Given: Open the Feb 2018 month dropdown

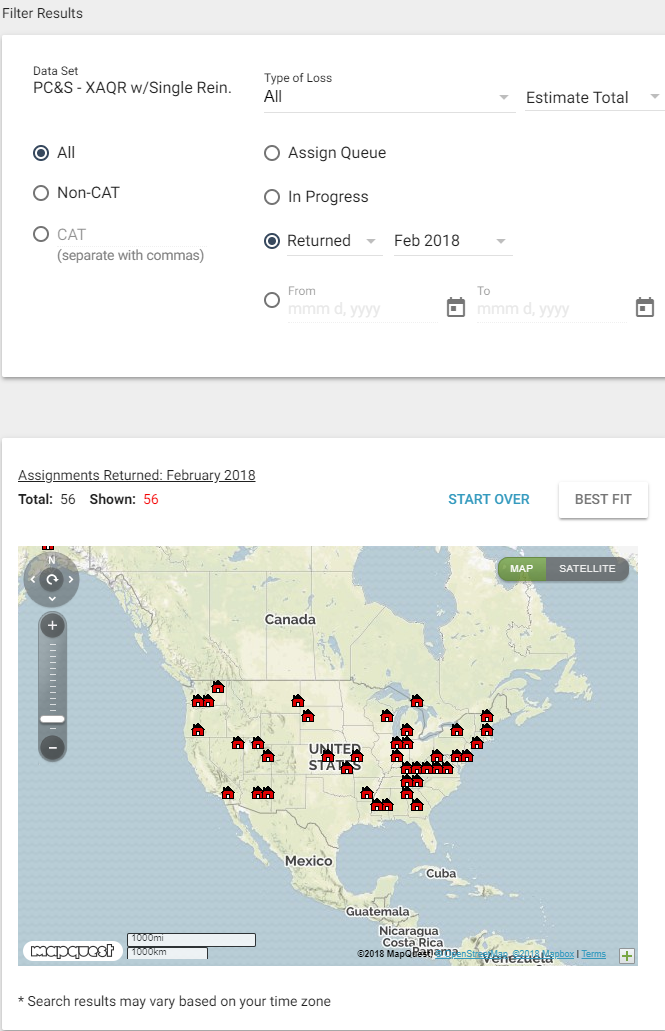Looking at the screenshot, I should pos(452,241).
